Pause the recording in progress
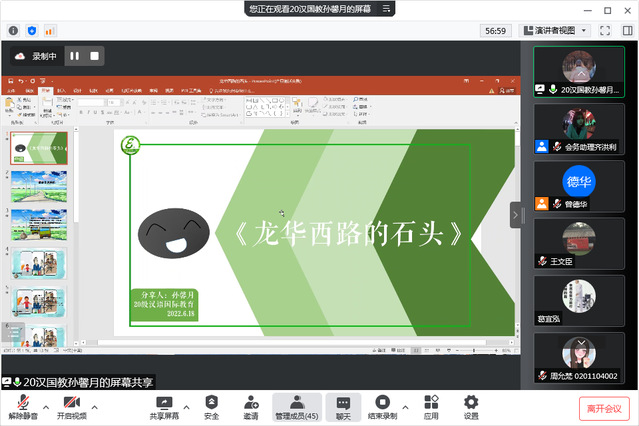639x426 pixels. (x=74, y=56)
